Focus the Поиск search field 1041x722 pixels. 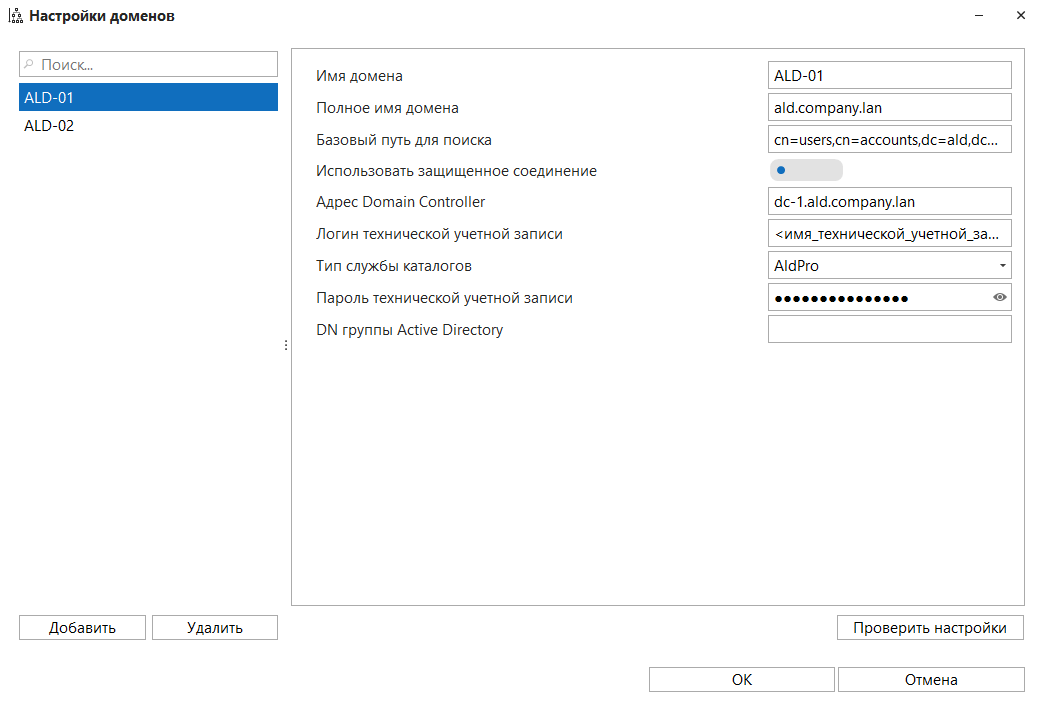tap(148, 64)
